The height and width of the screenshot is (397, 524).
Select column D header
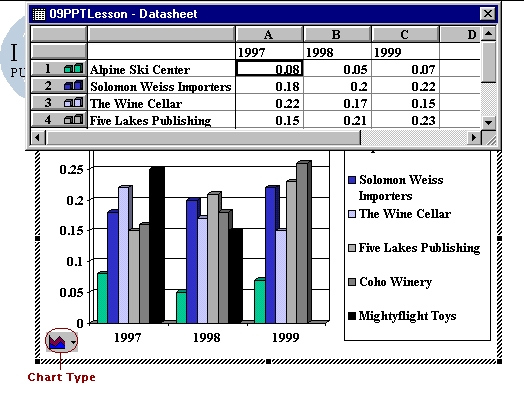(x=461, y=34)
